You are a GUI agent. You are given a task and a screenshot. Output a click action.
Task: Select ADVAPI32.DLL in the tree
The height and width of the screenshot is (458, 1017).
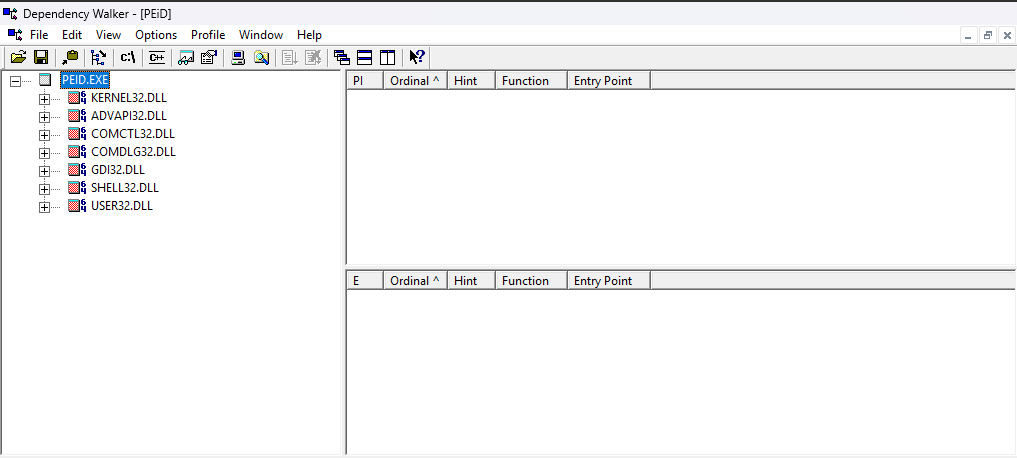pyautogui.click(x=129, y=116)
